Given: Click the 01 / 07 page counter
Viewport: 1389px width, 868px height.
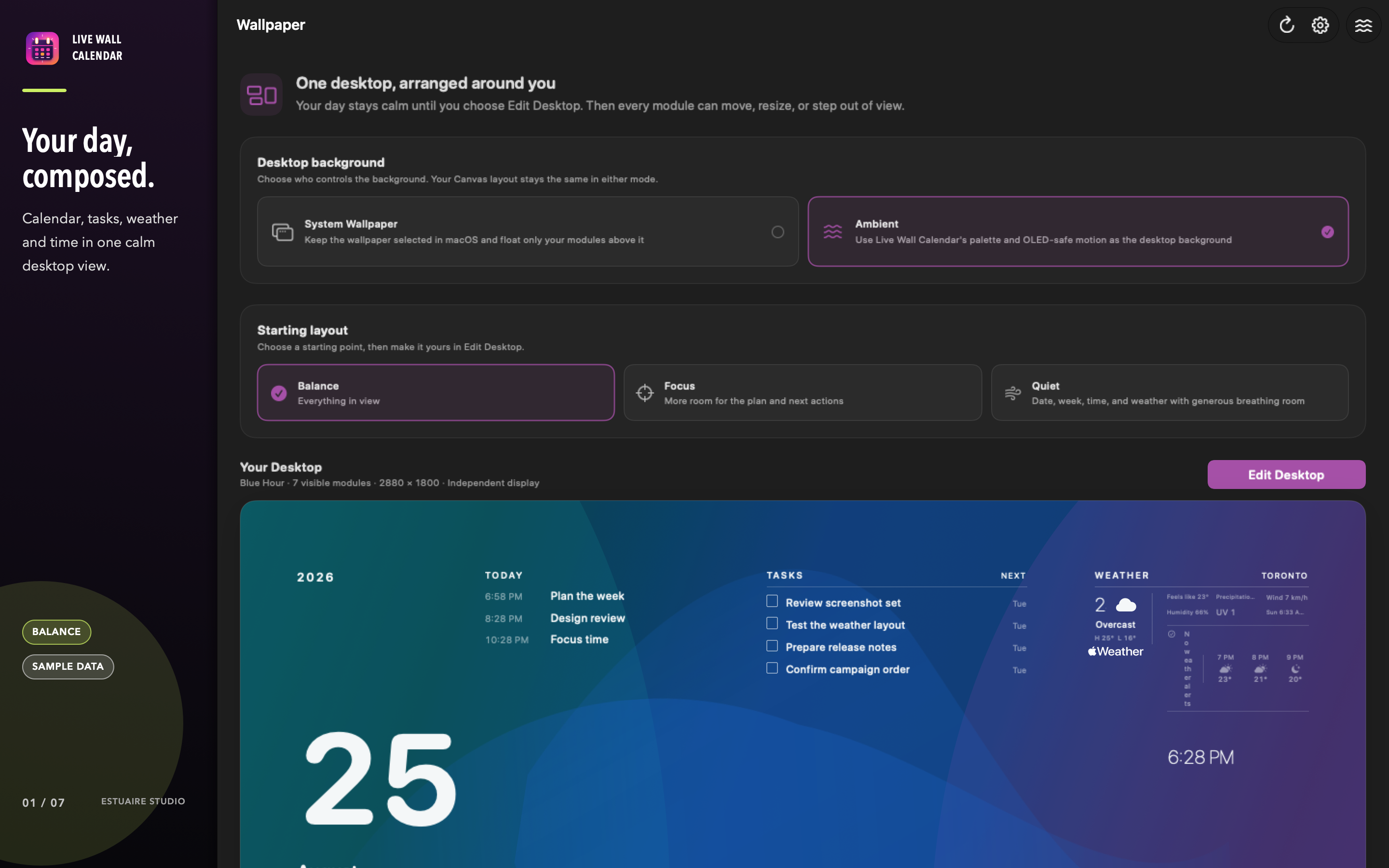Looking at the screenshot, I should (43, 802).
